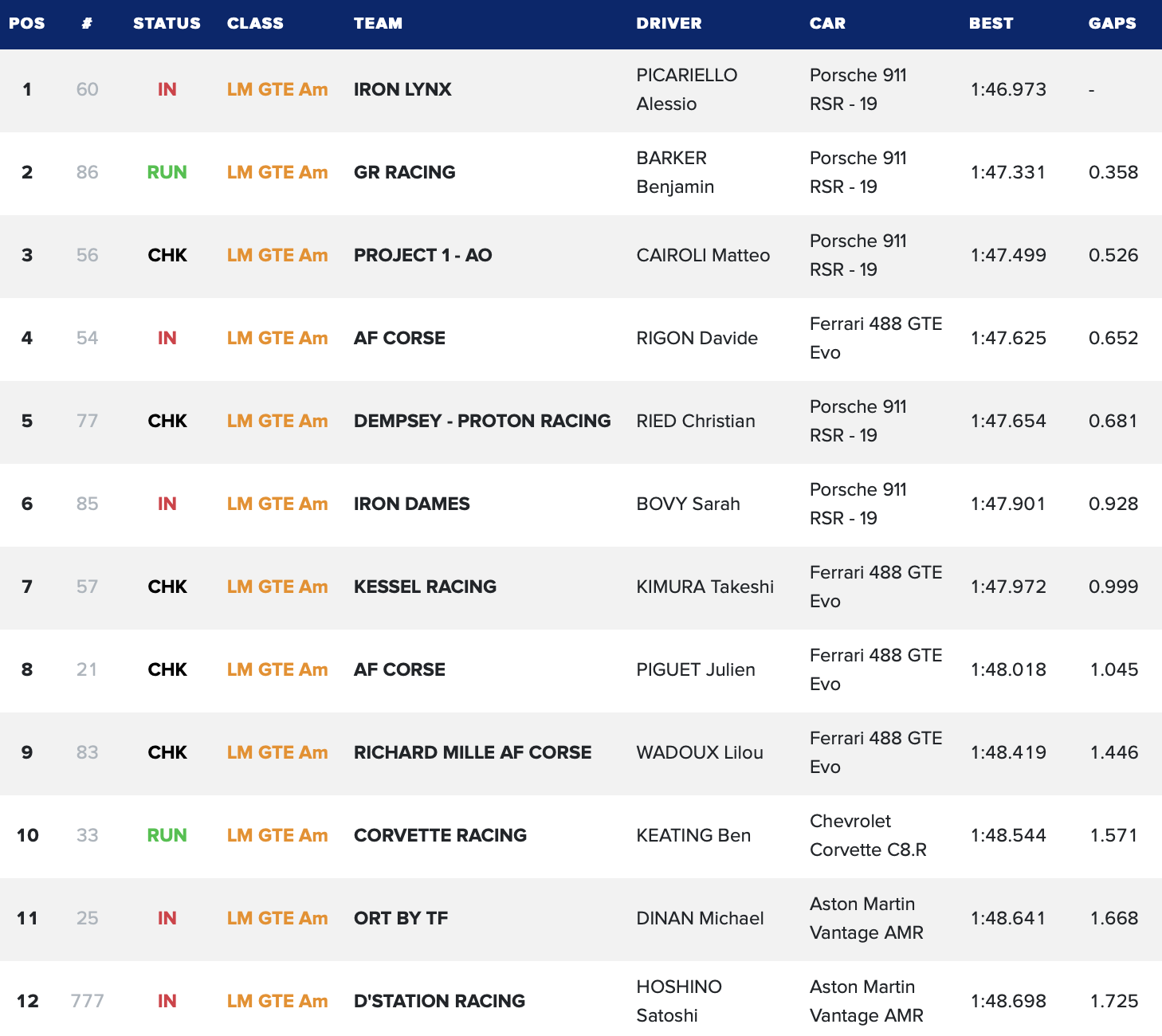Click best time 1:47.625

pos(1008,338)
